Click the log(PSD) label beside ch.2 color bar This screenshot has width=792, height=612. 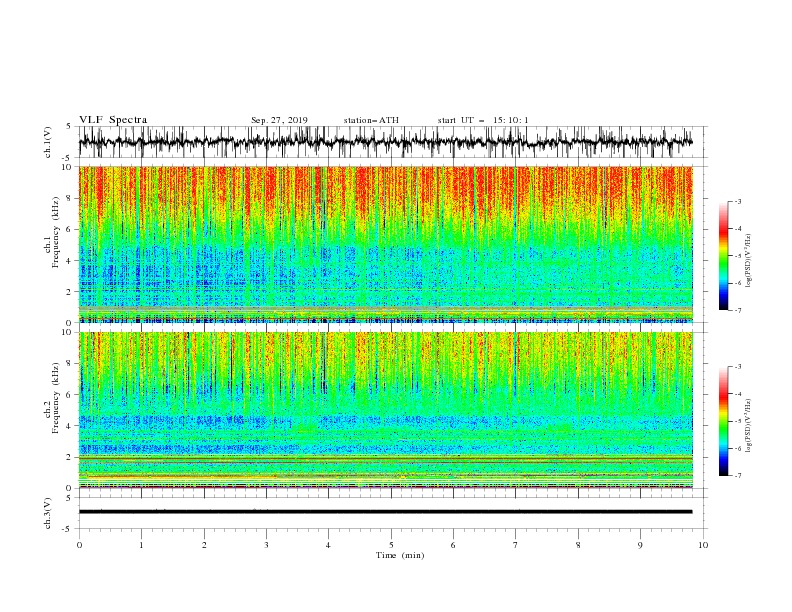pos(748,425)
